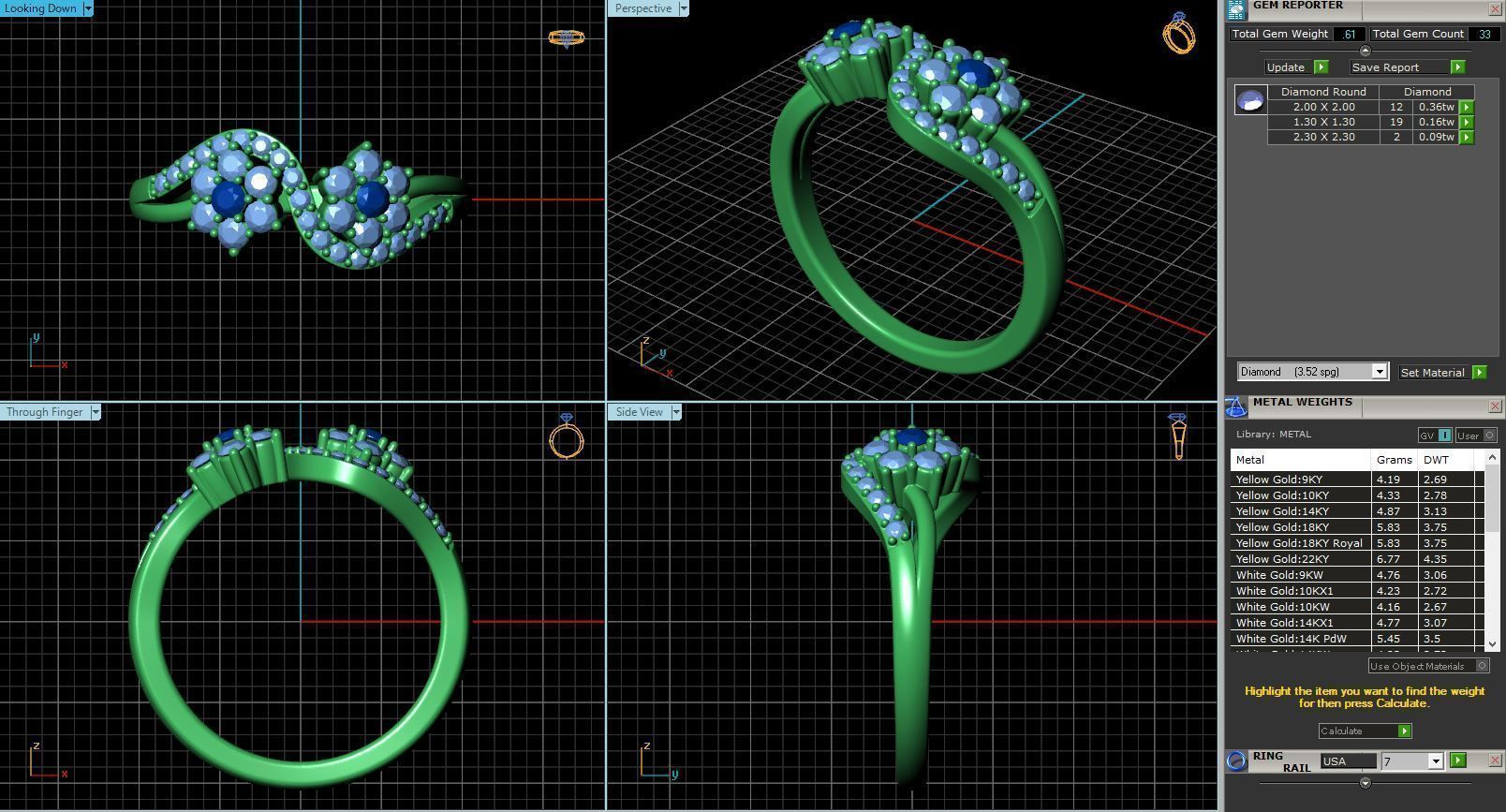Click the metal list scroll-down arrow
Viewport: 1506px width, 812px height.
pyautogui.click(x=1492, y=643)
